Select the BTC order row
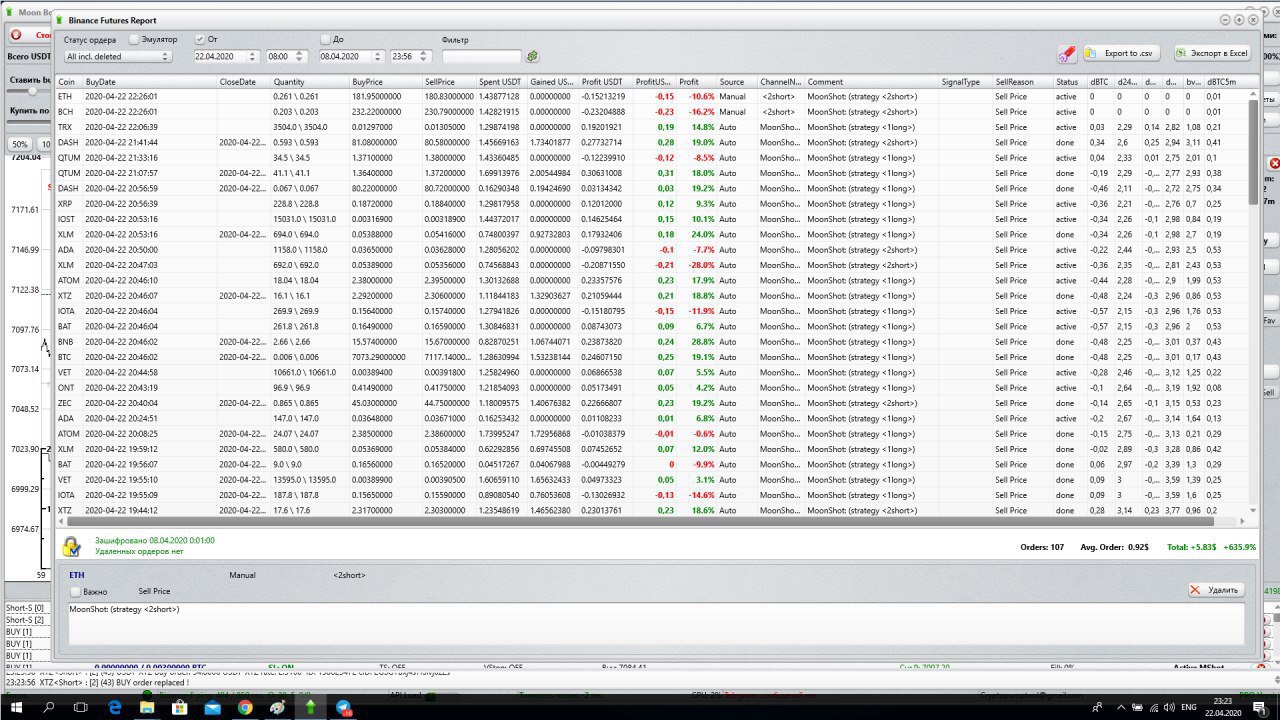The image size is (1280, 720). pyautogui.click(x=651, y=357)
